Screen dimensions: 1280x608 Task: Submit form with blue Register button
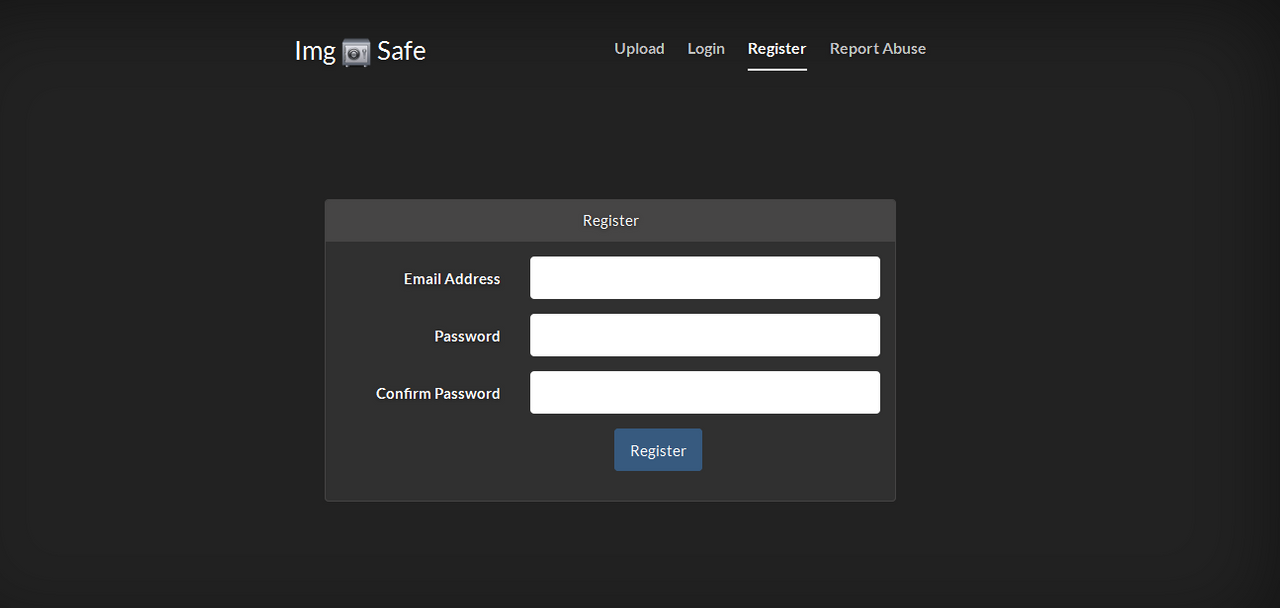pyautogui.click(x=658, y=450)
